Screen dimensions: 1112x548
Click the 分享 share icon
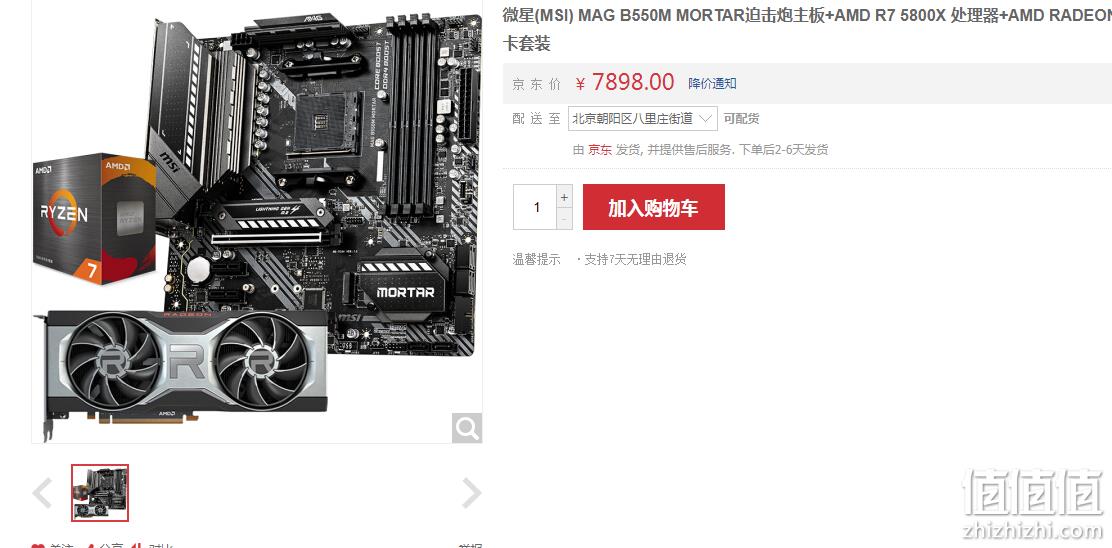(x=90, y=546)
